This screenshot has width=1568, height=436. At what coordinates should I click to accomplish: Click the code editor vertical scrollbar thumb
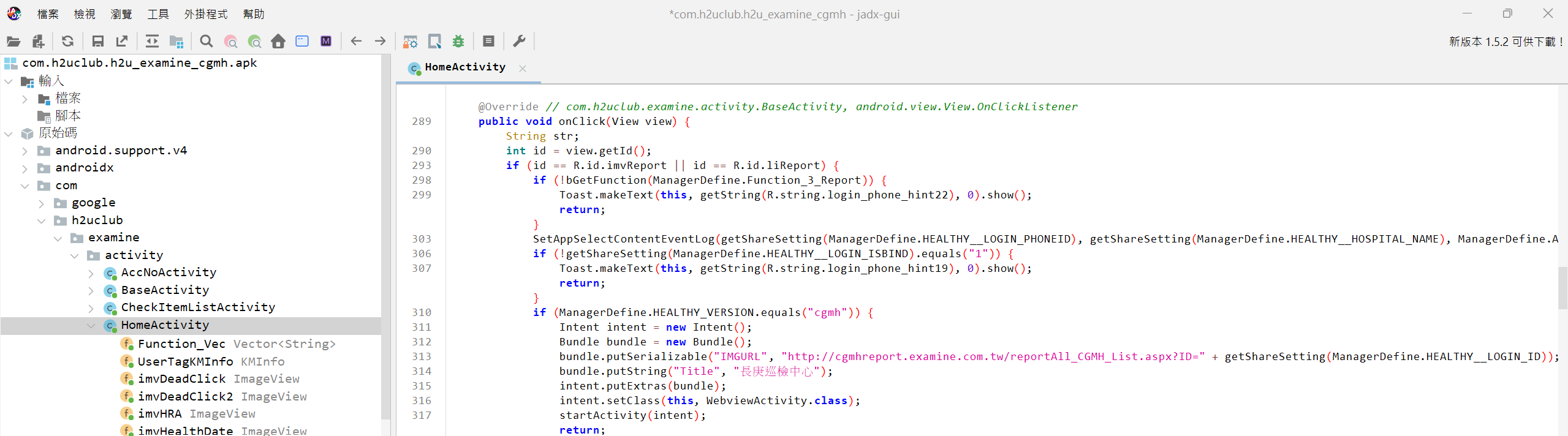tap(1562, 288)
